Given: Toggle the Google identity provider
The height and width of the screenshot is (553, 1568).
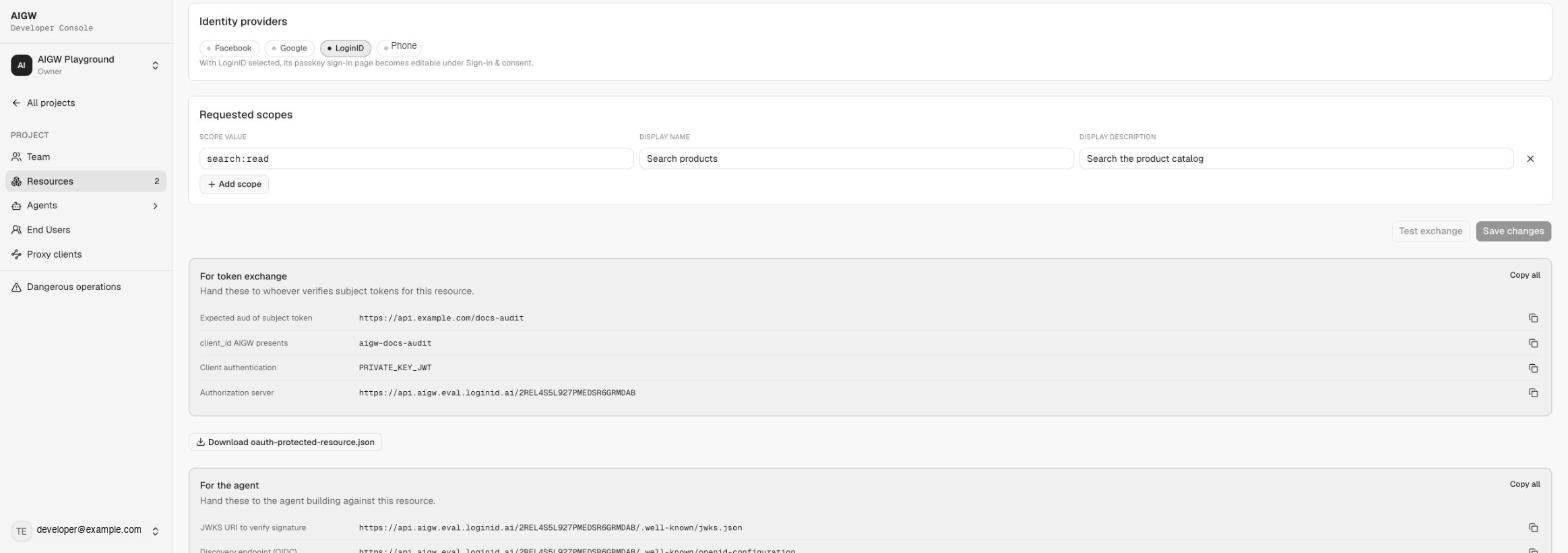Looking at the screenshot, I should pyautogui.click(x=289, y=48).
